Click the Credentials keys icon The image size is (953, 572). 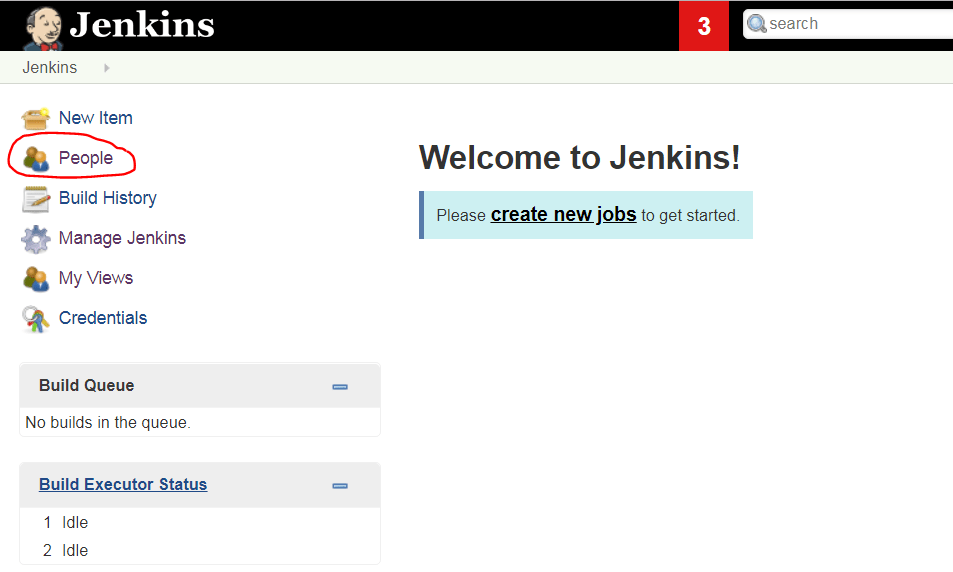(36, 319)
